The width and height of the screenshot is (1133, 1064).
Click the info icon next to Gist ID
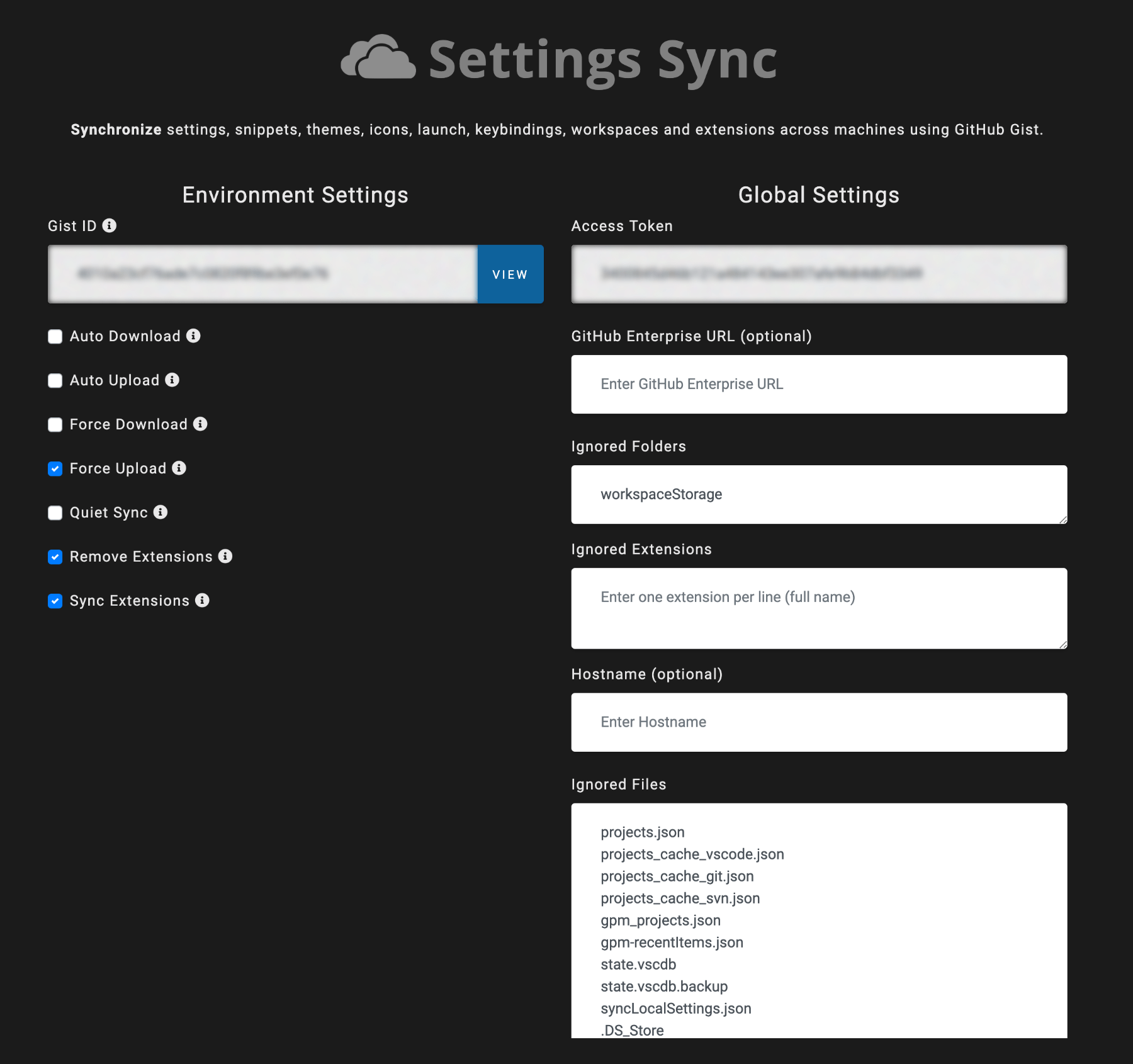pos(111,227)
